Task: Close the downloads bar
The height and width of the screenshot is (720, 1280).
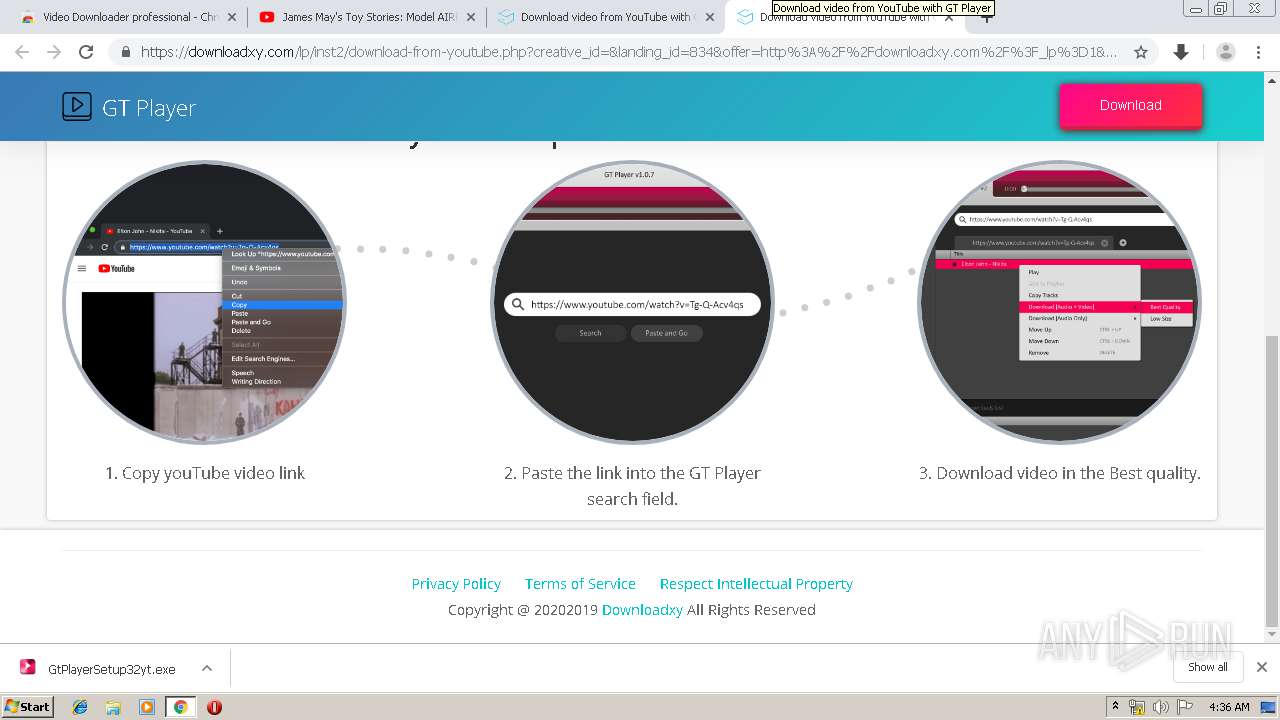Action: point(1261,667)
